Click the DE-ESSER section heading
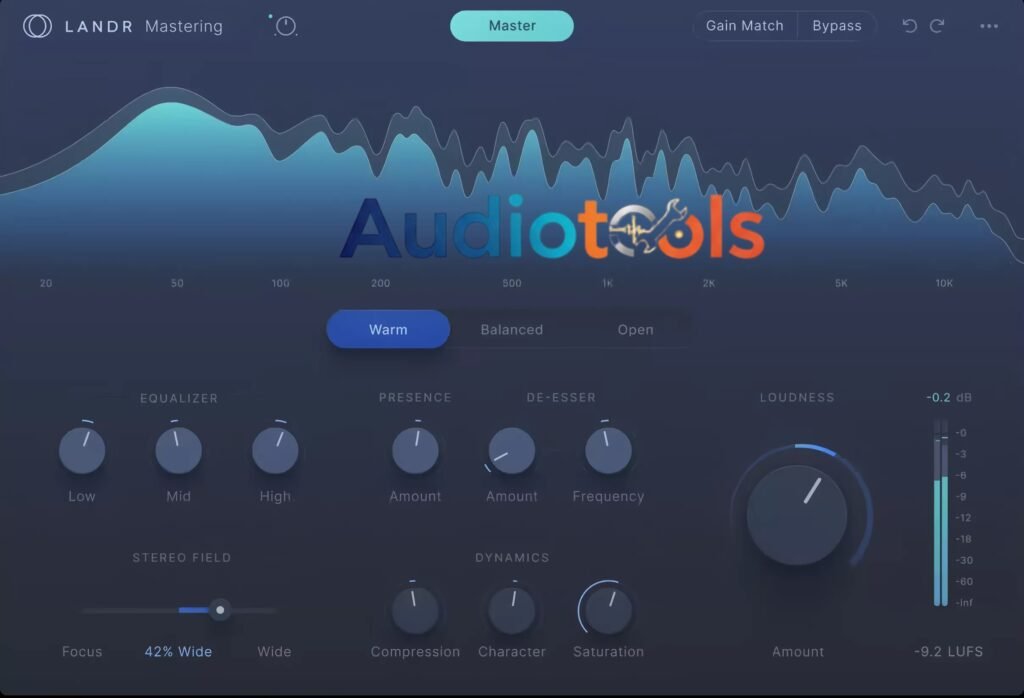 (x=561, y=398)
